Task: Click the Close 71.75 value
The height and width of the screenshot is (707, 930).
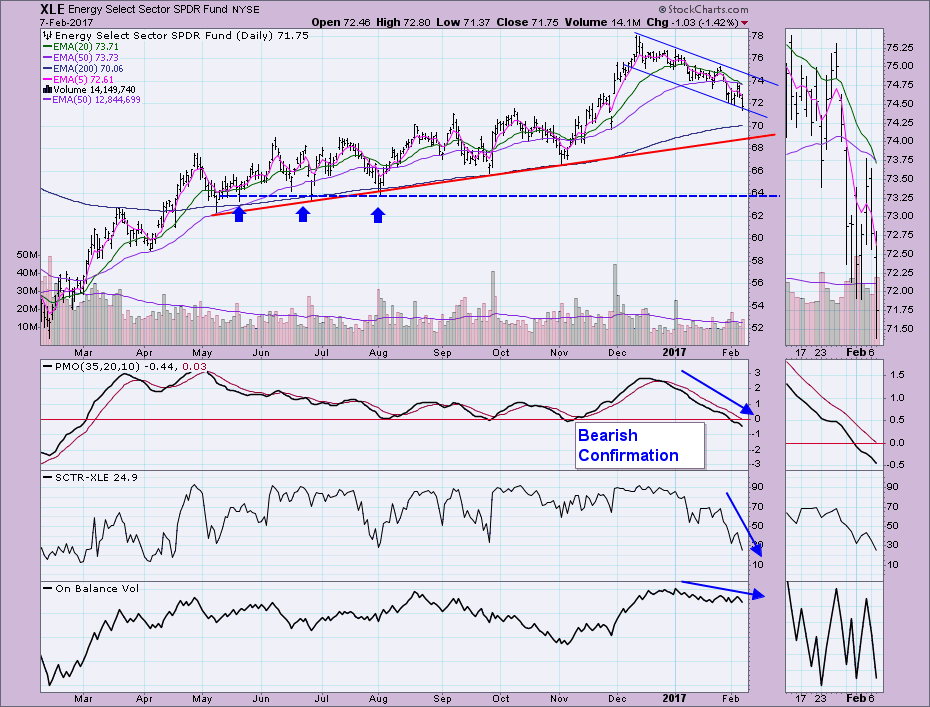Action: coord(528,22)
